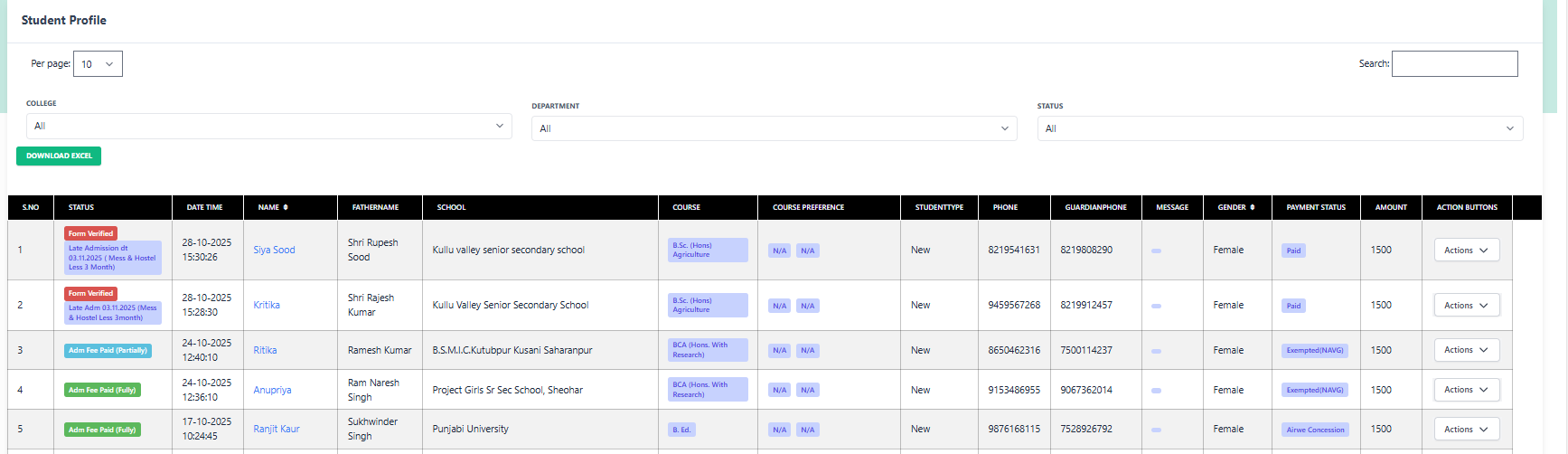
Task: Click the STUDENTTYPE column header
Action: coord(939,207)
